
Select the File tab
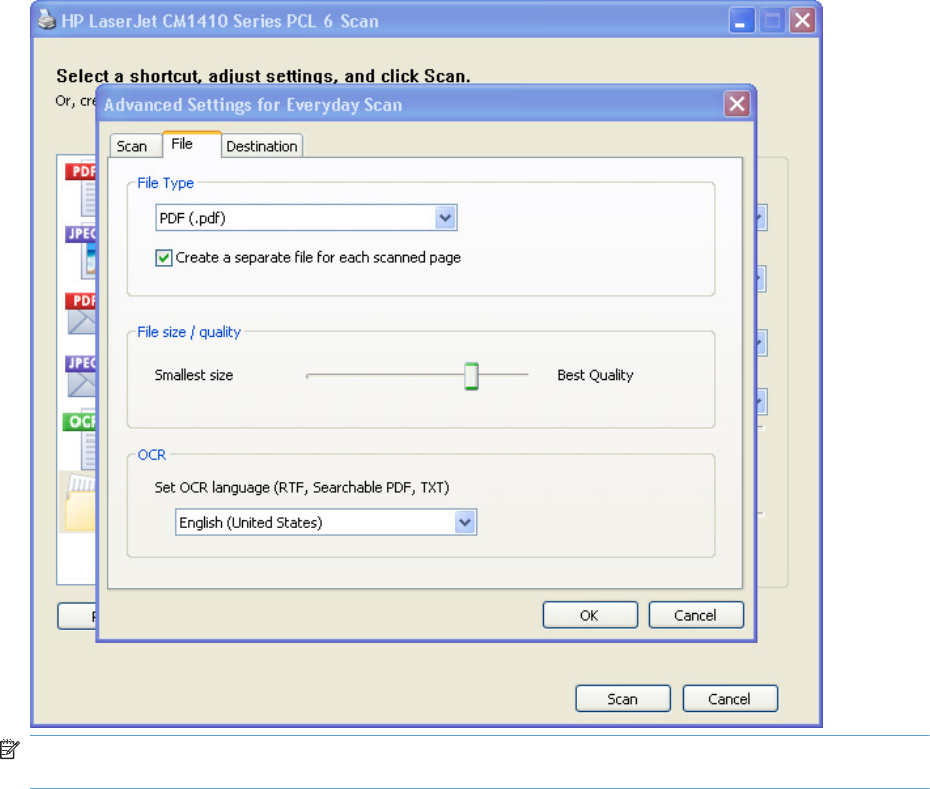click(x=191, y=144)
